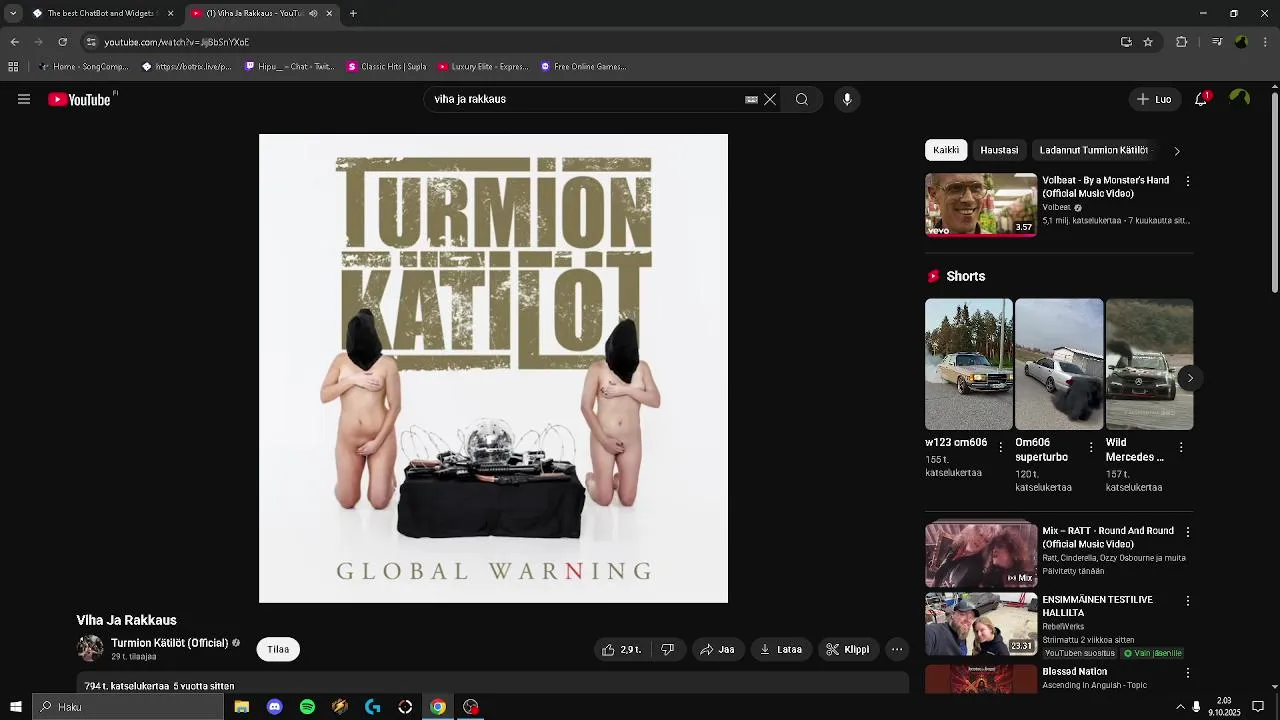Open w123 om606 short thumbnail
This screenshot has height=720, width=1280.
tap(968, 364)
